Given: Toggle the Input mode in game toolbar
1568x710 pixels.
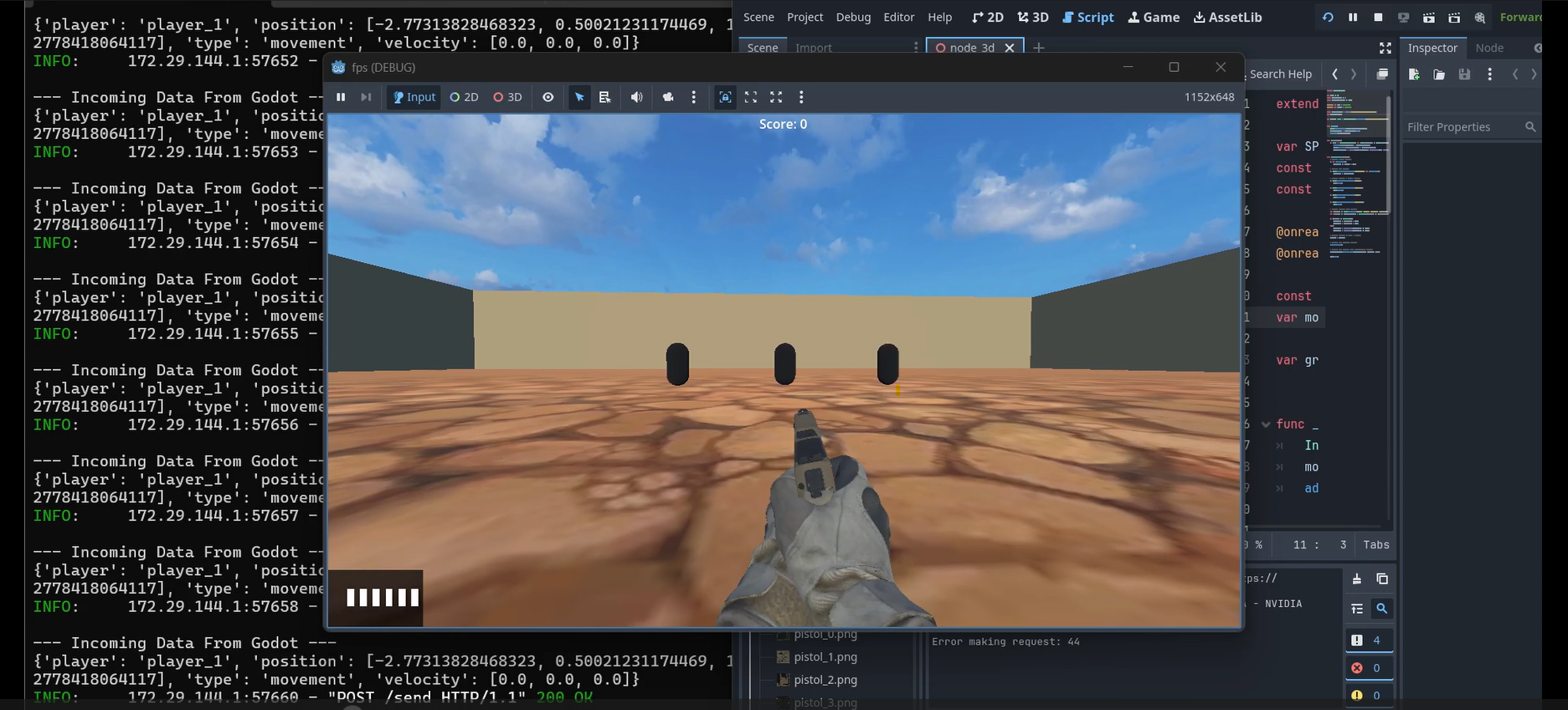Looking at the screenshot, I should click(x=414, y=97).
